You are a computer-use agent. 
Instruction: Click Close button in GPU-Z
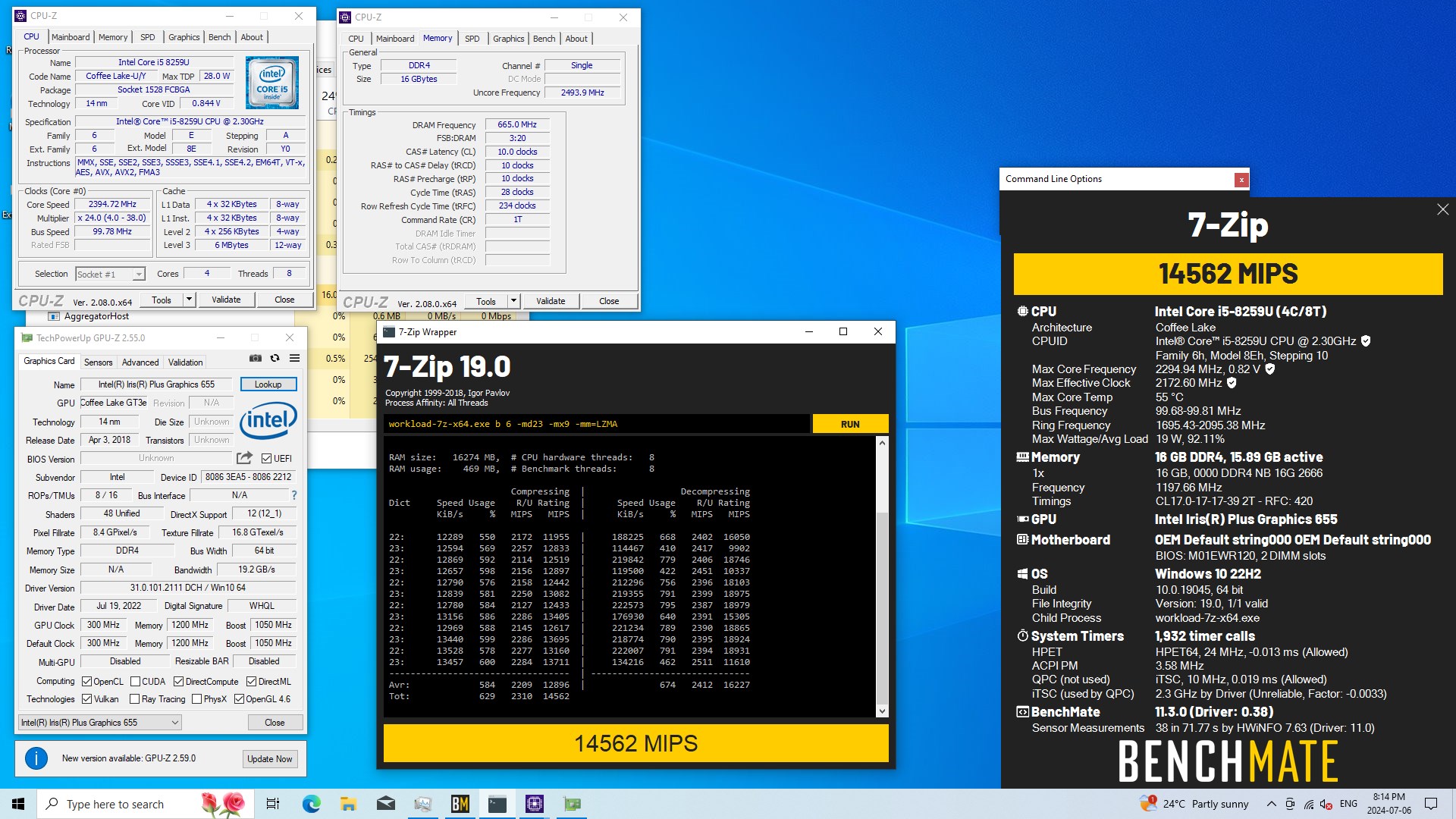click(x=275, y=723)
